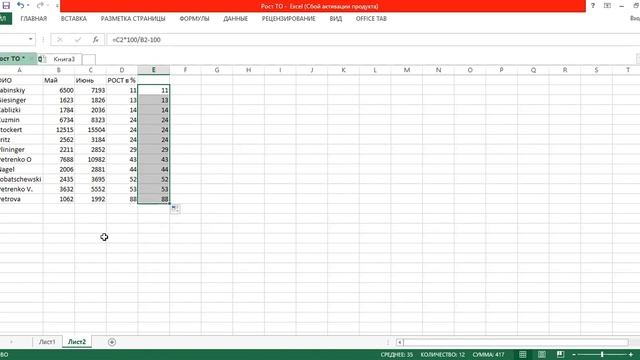Select column F header
640x360 pixels.
tap(185, 70)
